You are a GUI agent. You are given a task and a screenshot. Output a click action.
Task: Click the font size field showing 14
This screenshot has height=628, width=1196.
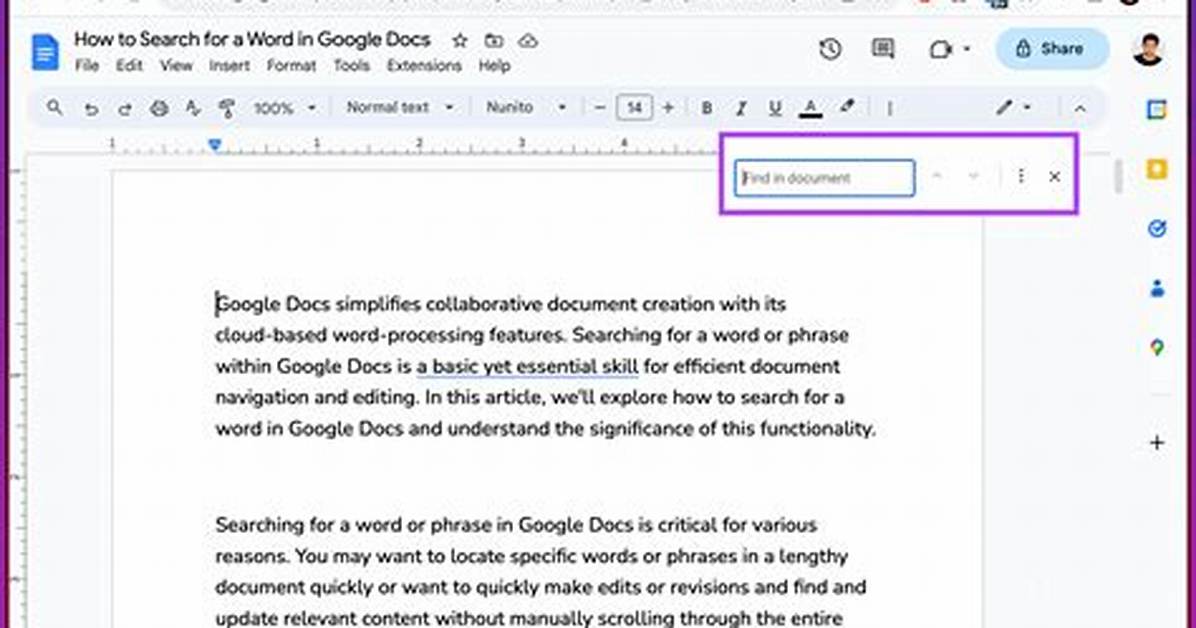pyautogui.click(x=635, y=108)
